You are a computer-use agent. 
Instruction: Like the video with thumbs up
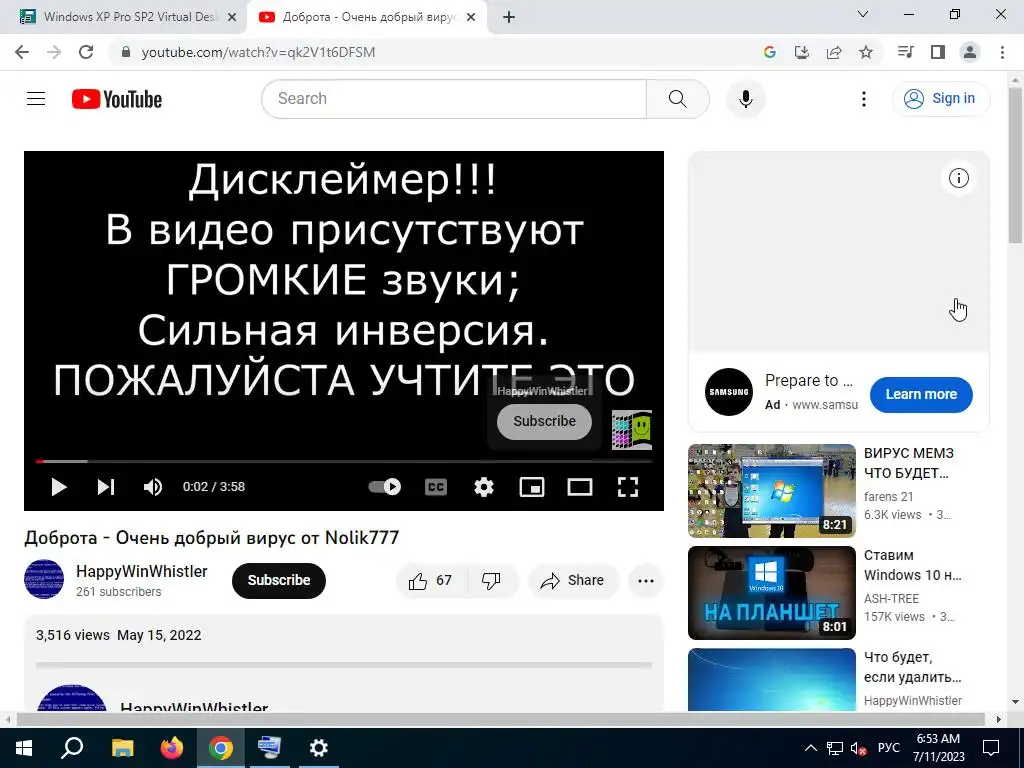pyautogui.click(x=430, y=581)
